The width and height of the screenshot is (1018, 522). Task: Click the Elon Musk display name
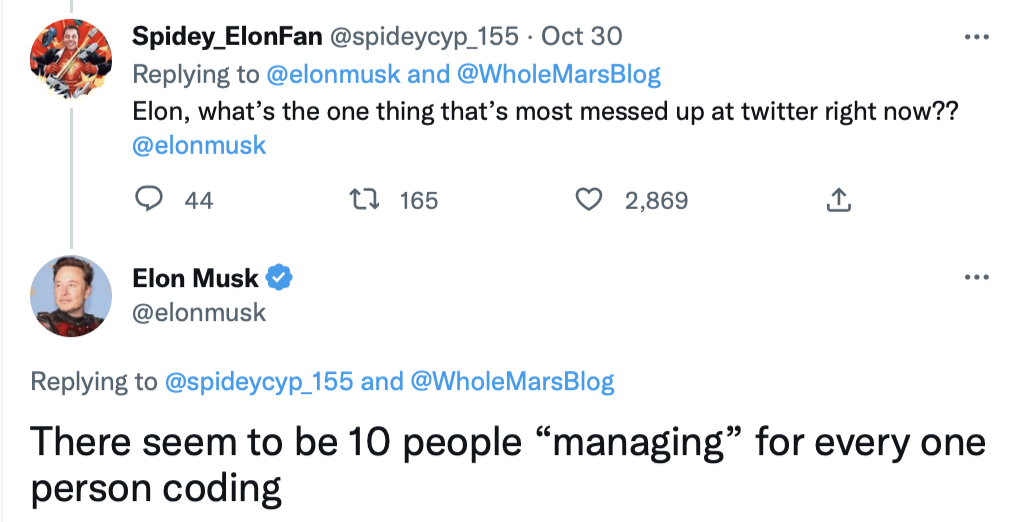[x=195, y=278]
